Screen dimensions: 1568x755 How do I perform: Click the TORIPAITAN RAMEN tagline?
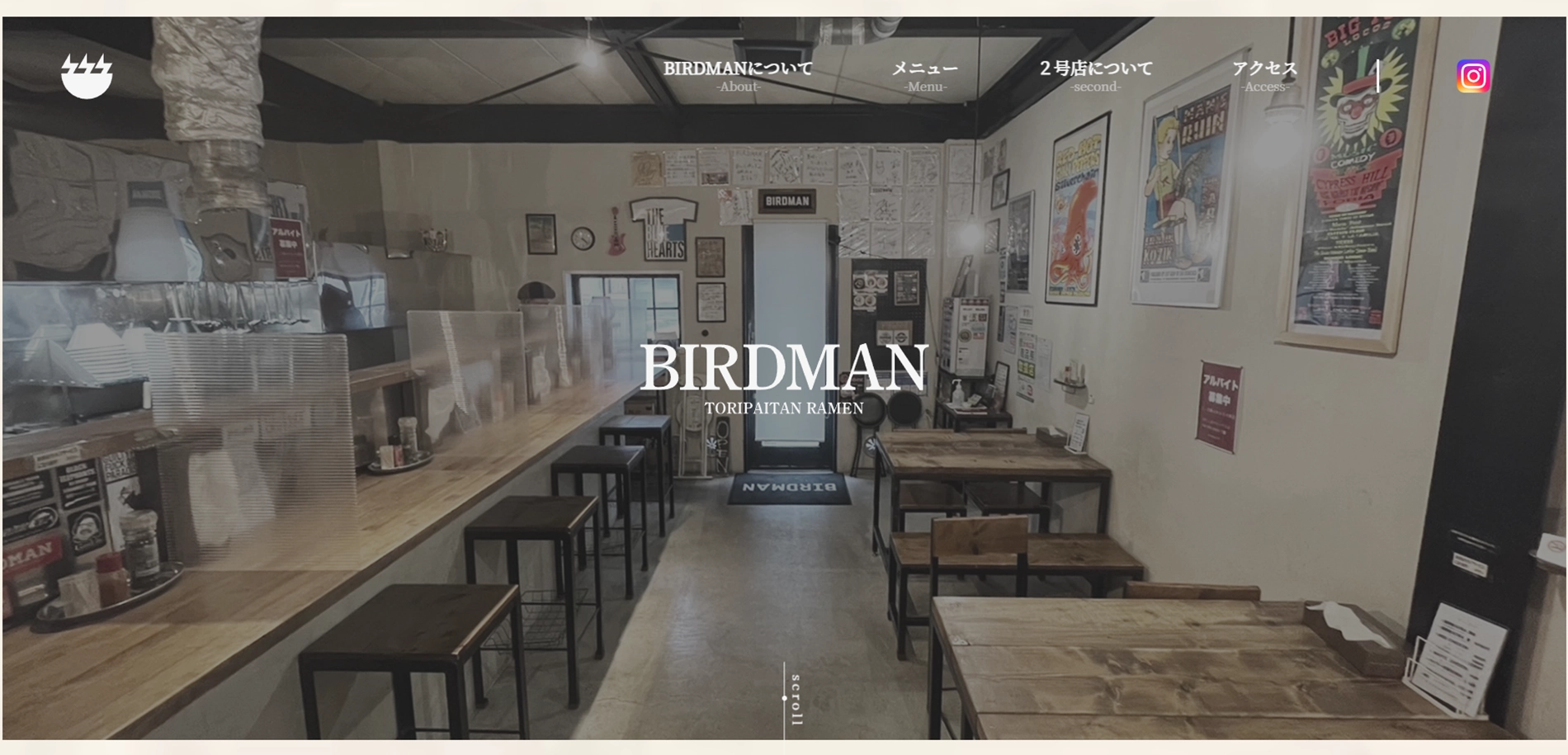point(784,408)
